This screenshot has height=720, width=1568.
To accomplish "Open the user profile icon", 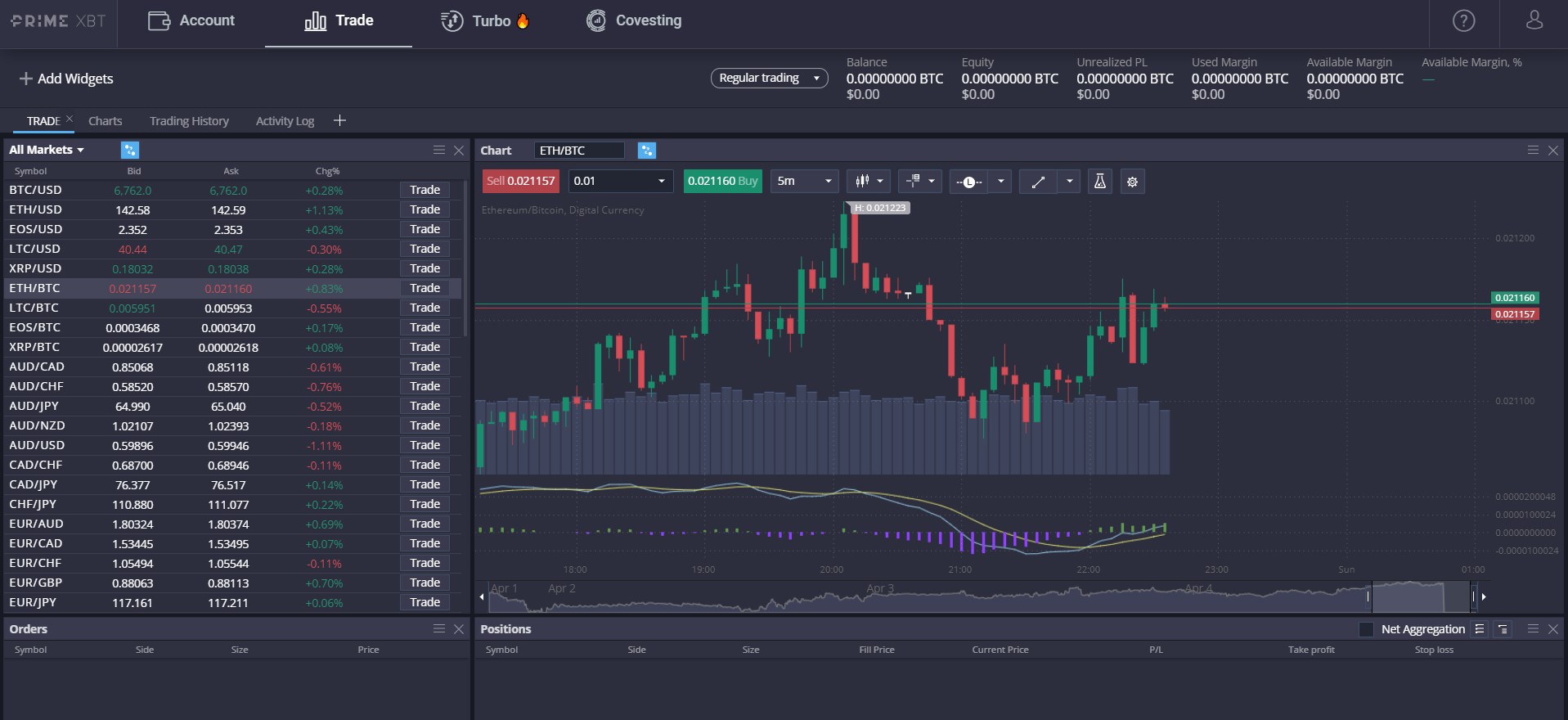I will pos(1534,20).
